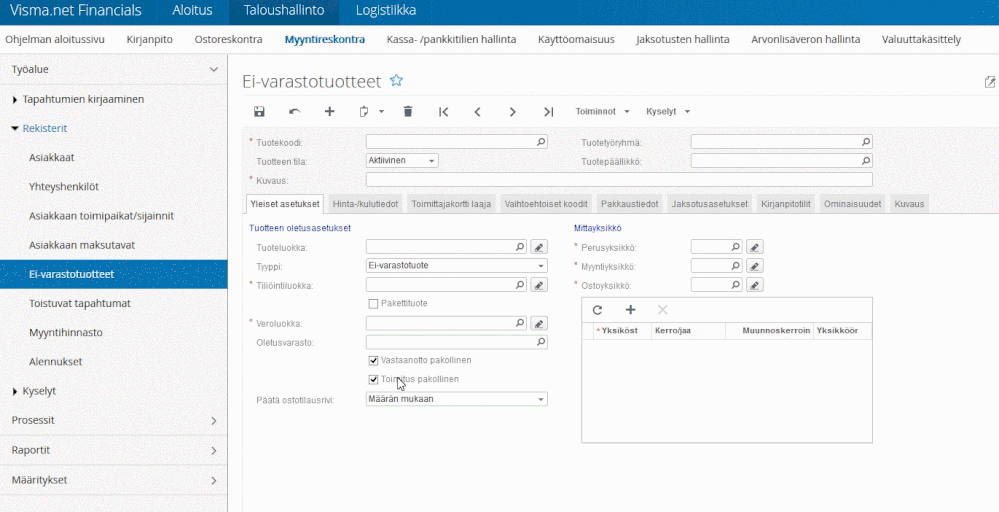Refresh the unit conversion table
The height and width of the screenshot is (512, 999).
pyautogui.click(x=598, y=311)
